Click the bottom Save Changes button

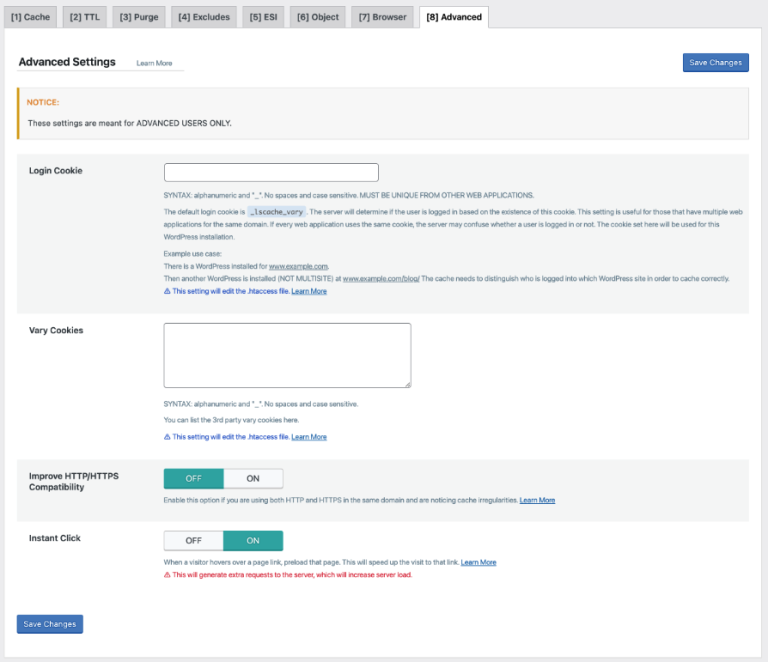coord(50,624)
